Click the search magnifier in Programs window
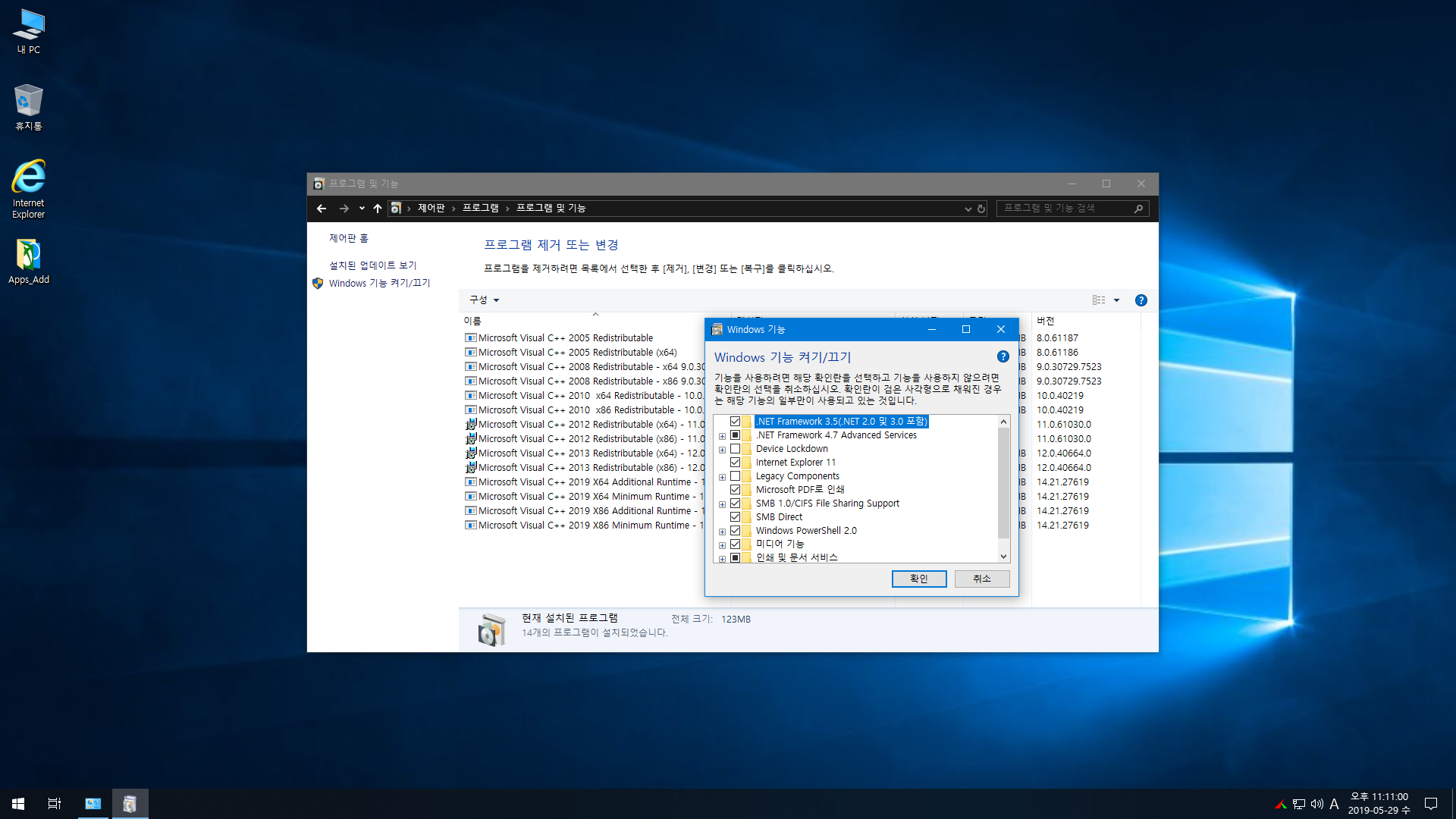1456x819 pixels. (1138, 209)
